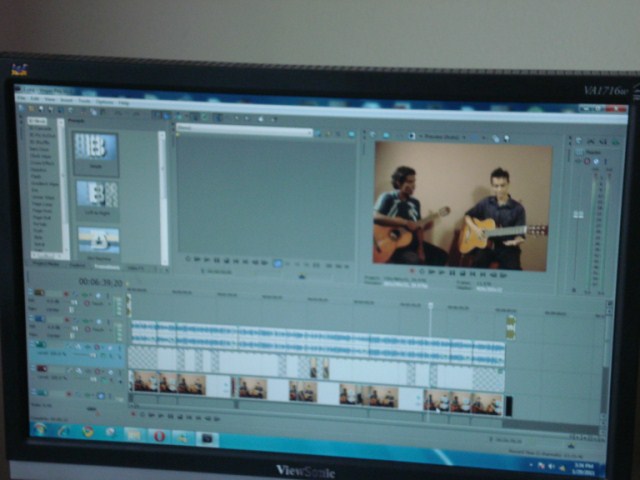The width and height of the screenshot is (640, 480).
Task: Select the Portals transition in list
Action: tap(40, 224)
